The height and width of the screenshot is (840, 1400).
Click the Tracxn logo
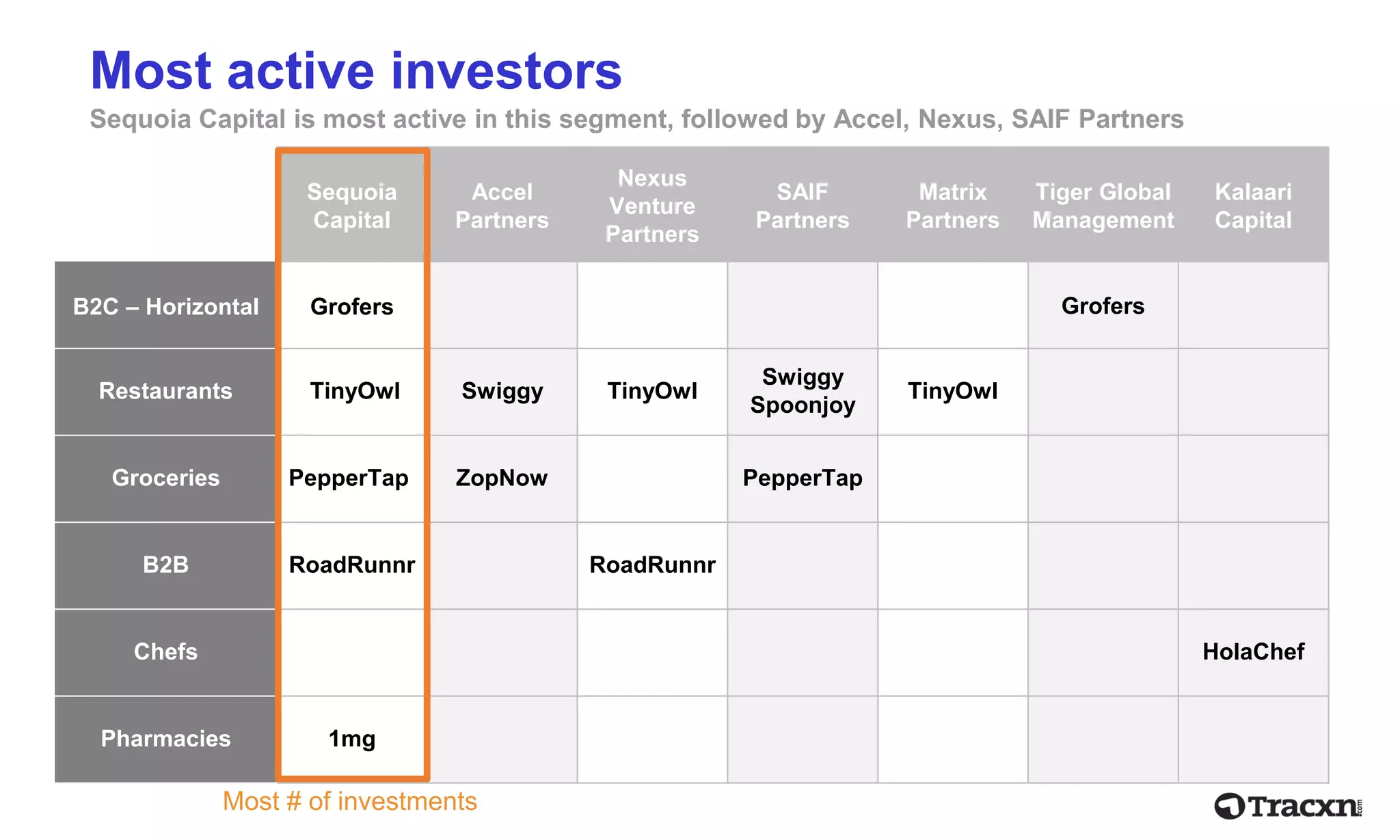click(1288, 806)
